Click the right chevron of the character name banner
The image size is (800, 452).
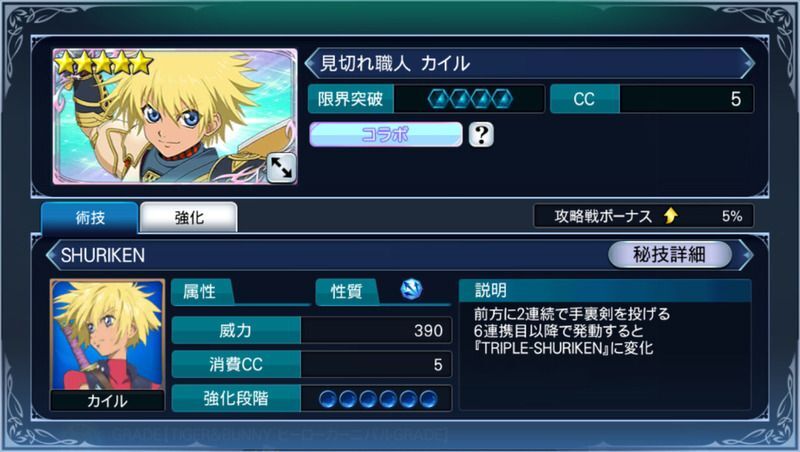[747, 63]
